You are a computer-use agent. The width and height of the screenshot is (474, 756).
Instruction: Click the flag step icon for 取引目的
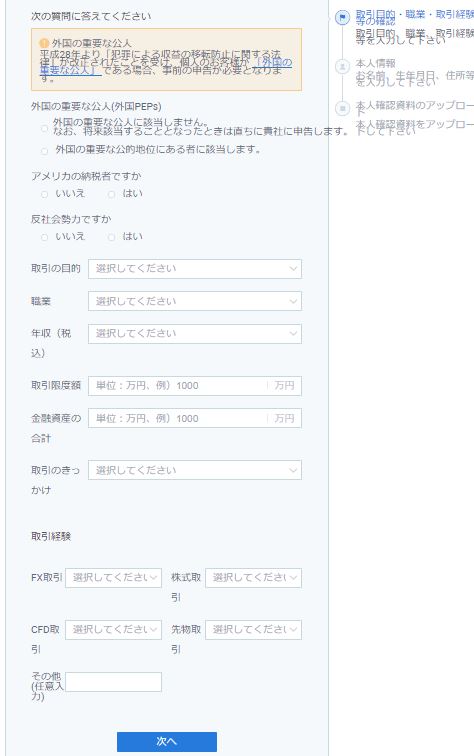pyautogui.click(x=342, y=18)
